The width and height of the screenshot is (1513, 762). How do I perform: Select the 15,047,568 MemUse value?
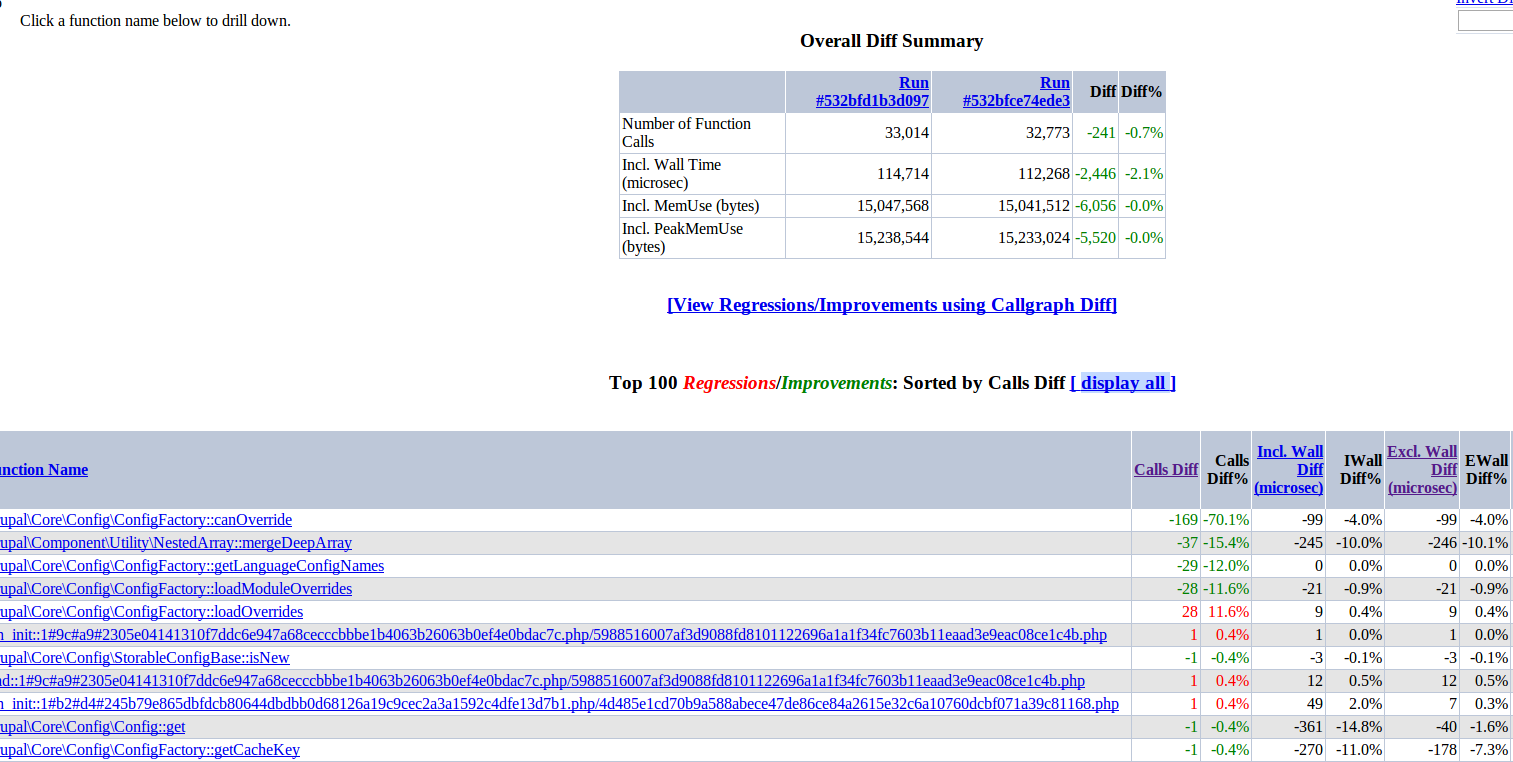point(893,206)
